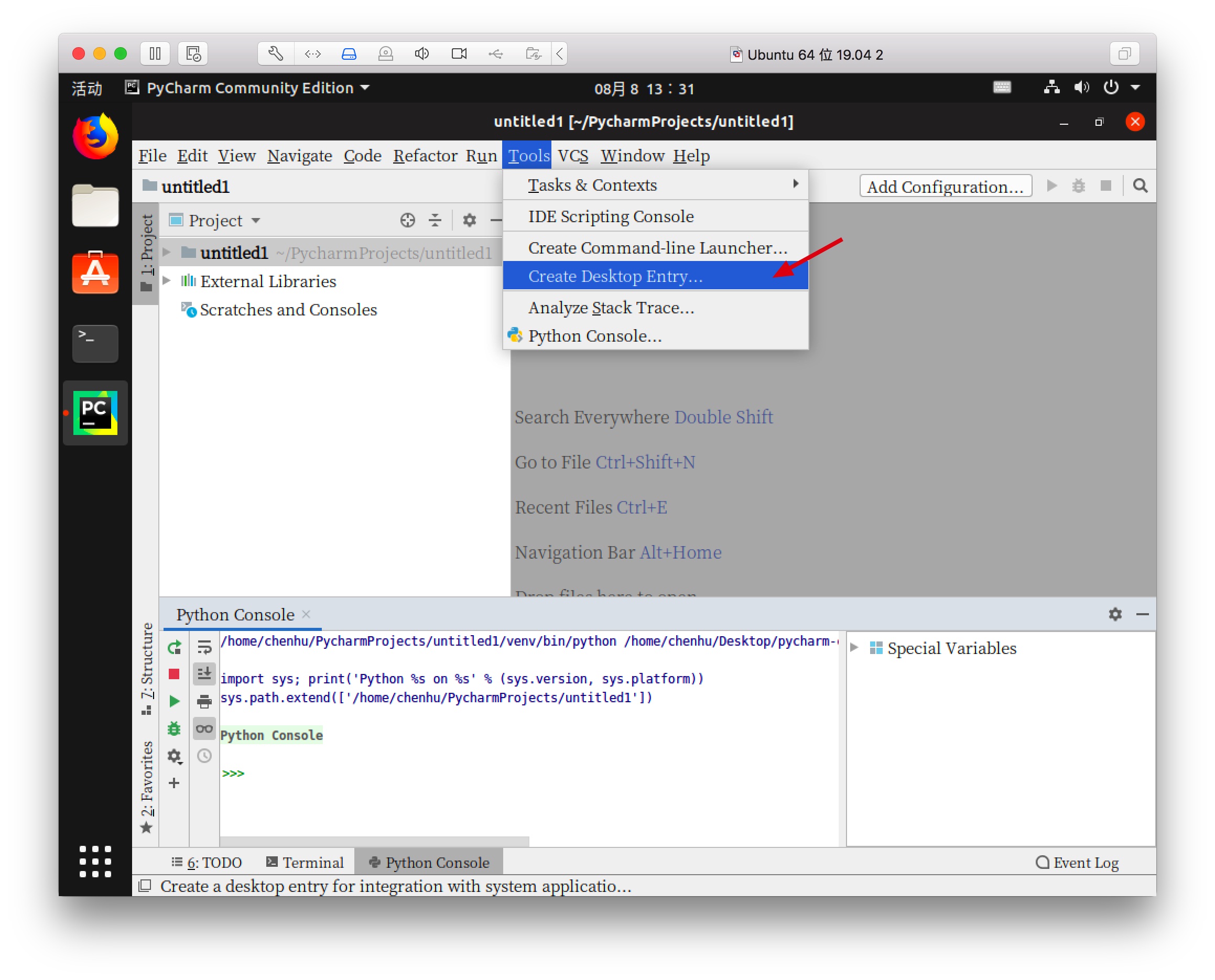Image resolution: width=1215 pixels, height=980 pixels.
Task: Toggle the 7: Structure side tool window
Action: click(x=146, y=670)
